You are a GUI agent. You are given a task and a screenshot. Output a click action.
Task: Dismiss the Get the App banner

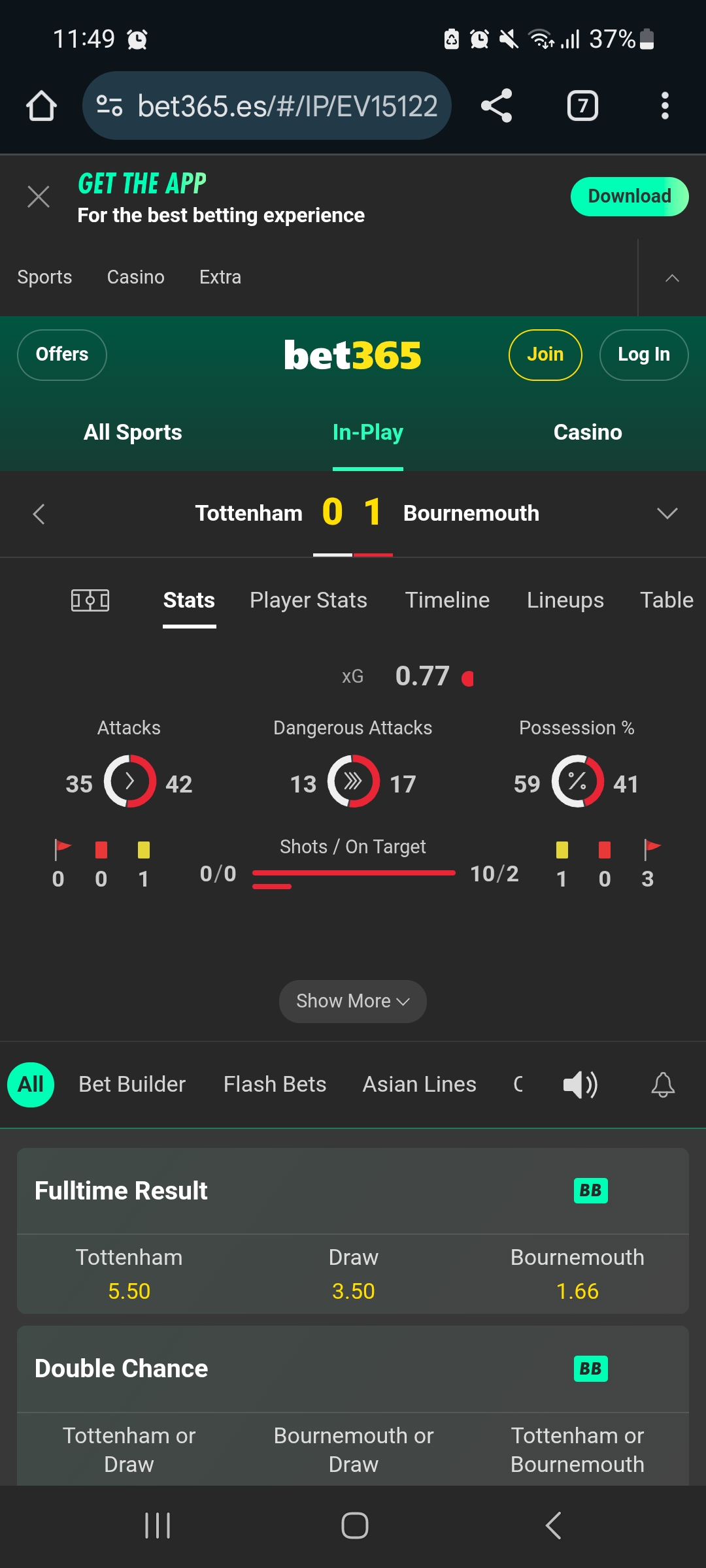pos(39,196)
